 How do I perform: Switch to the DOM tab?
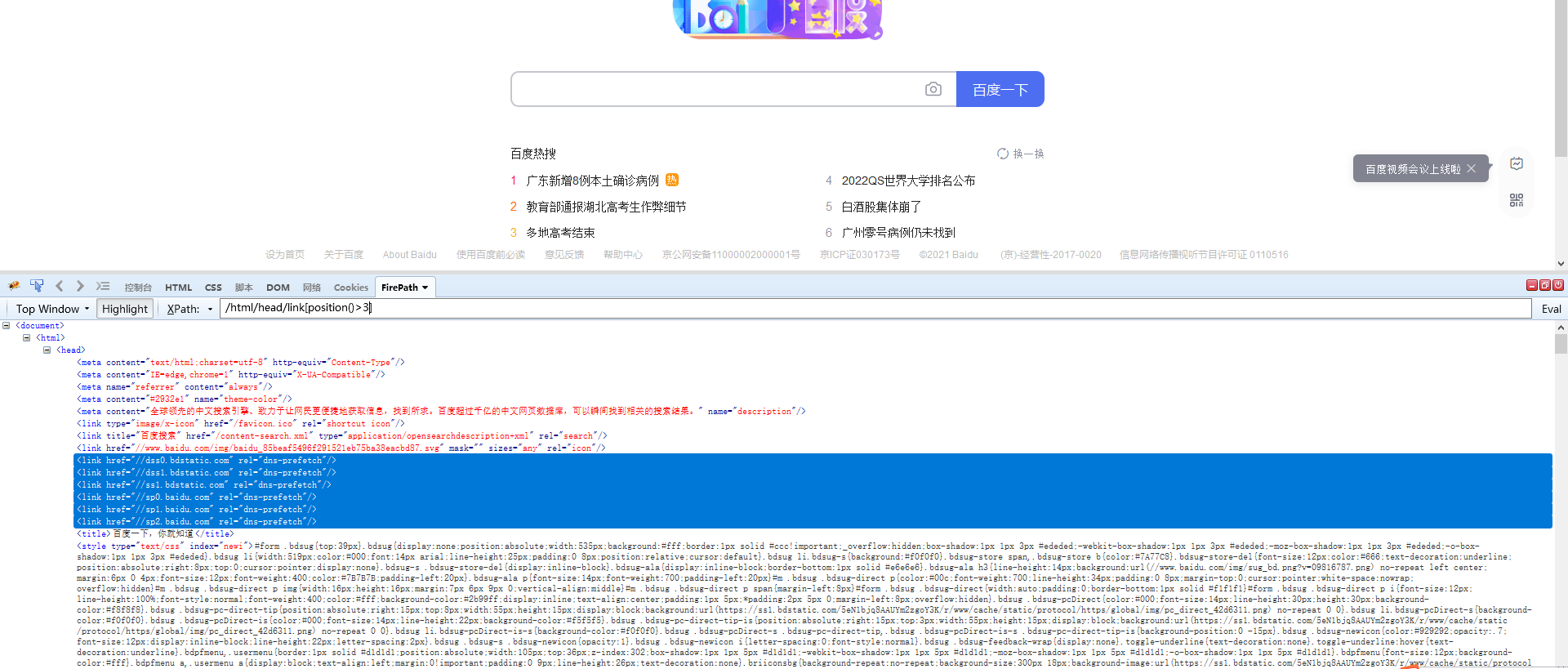pyautogui.click(x=278, y=288)
